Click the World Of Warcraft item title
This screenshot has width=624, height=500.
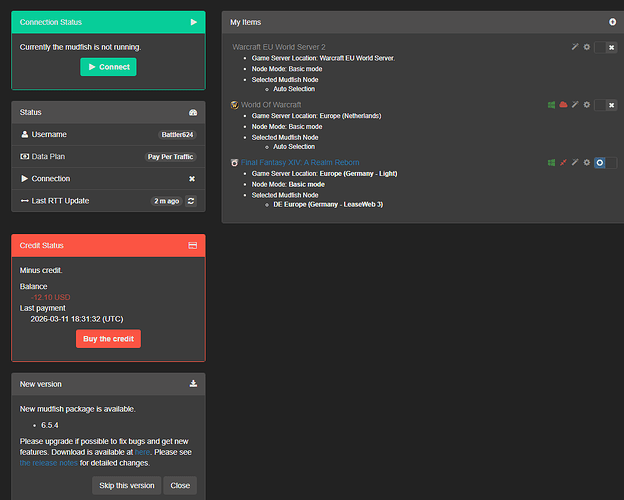point(271,105)
